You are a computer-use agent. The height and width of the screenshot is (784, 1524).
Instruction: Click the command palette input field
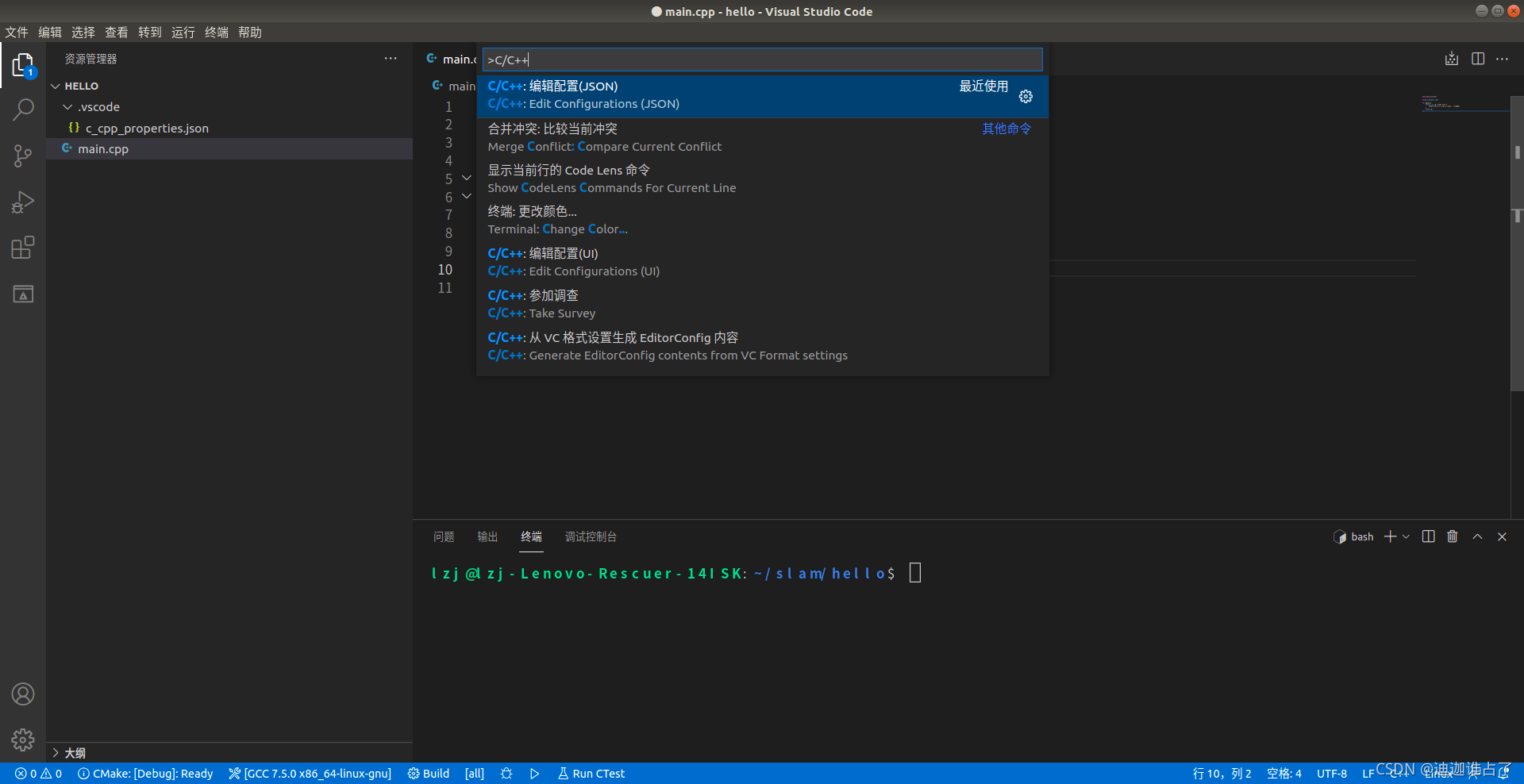pyautogui.click(x=762, y=60)
